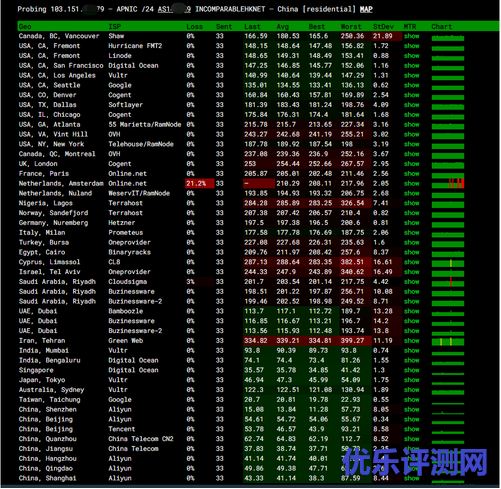Viewport: 501px width, 489px height.
Task: Show MTR for Singapore Digital Ocean
Action: click(411, 370)
